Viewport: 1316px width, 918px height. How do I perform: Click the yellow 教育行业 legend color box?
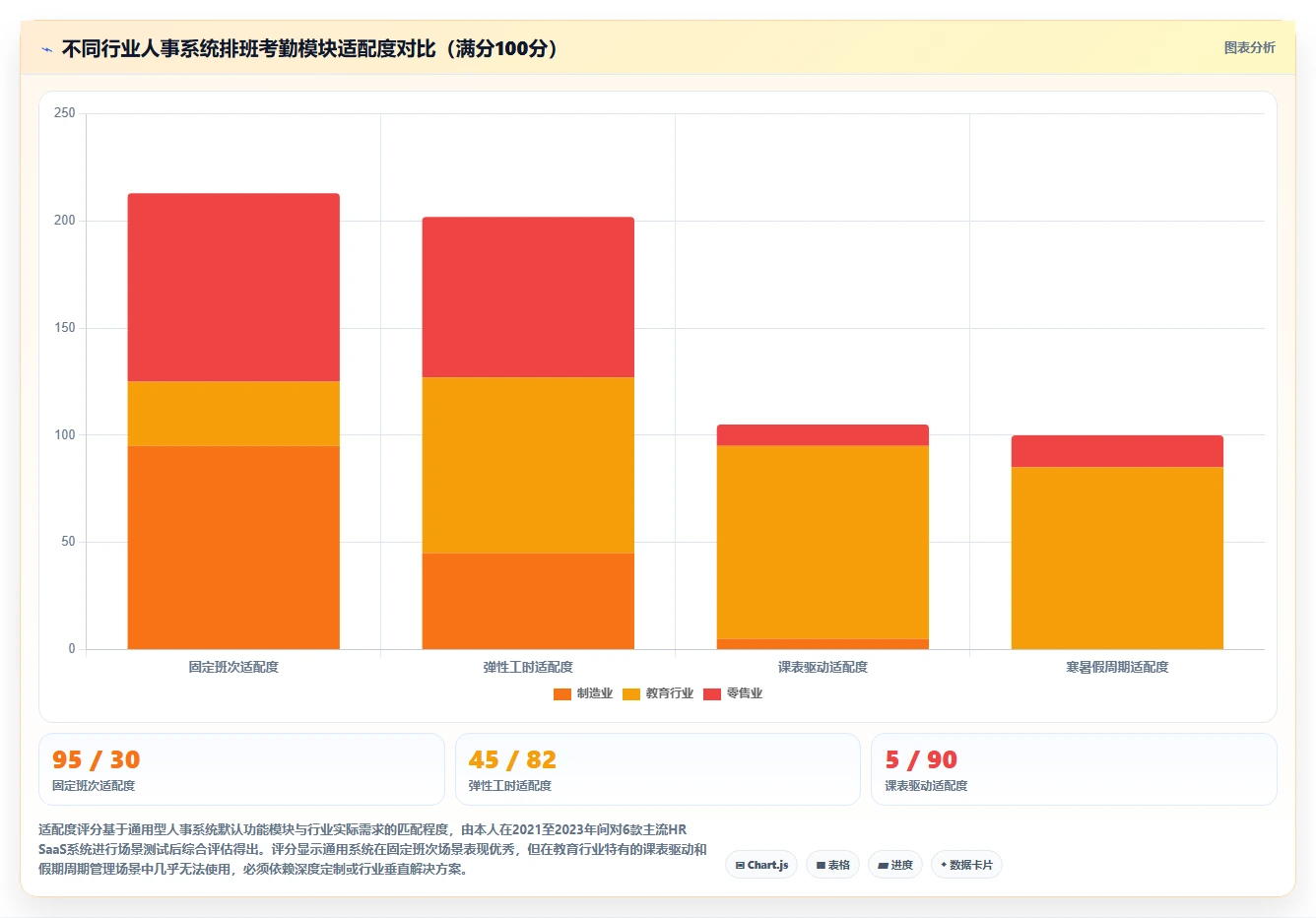[631, 694]
